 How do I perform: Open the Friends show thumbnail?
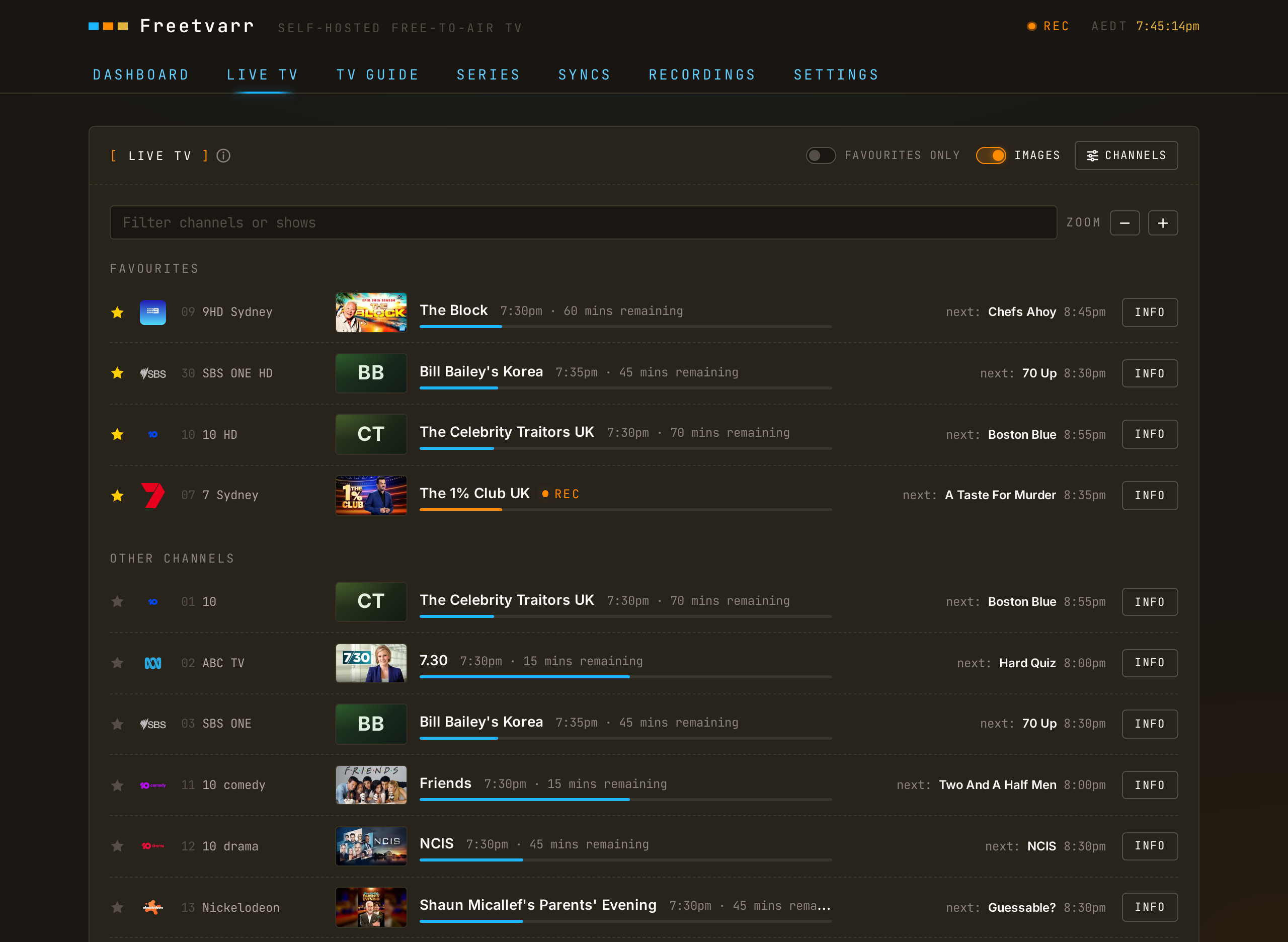371,786
